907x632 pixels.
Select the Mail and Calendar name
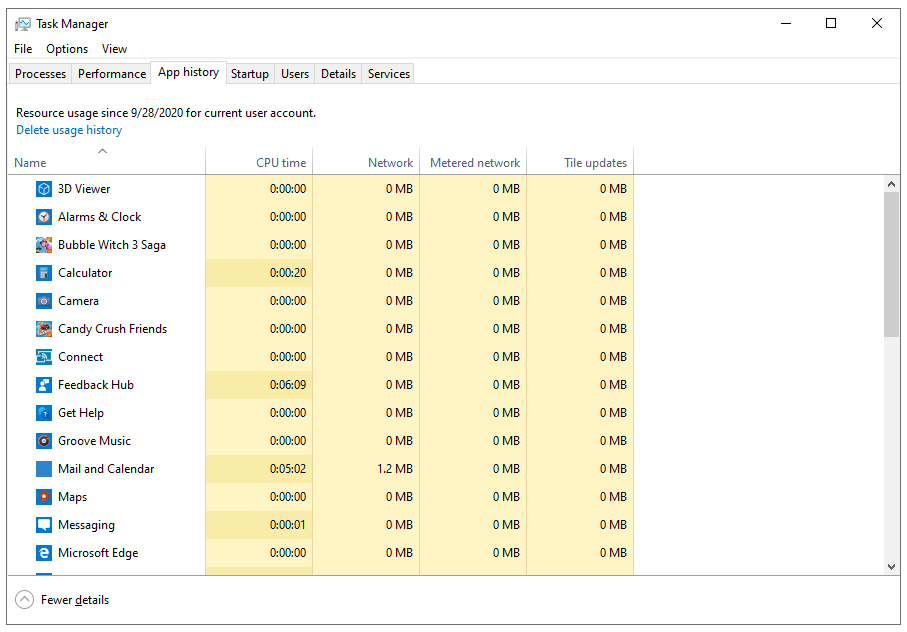pyautogui.click(x=106, y=469)
